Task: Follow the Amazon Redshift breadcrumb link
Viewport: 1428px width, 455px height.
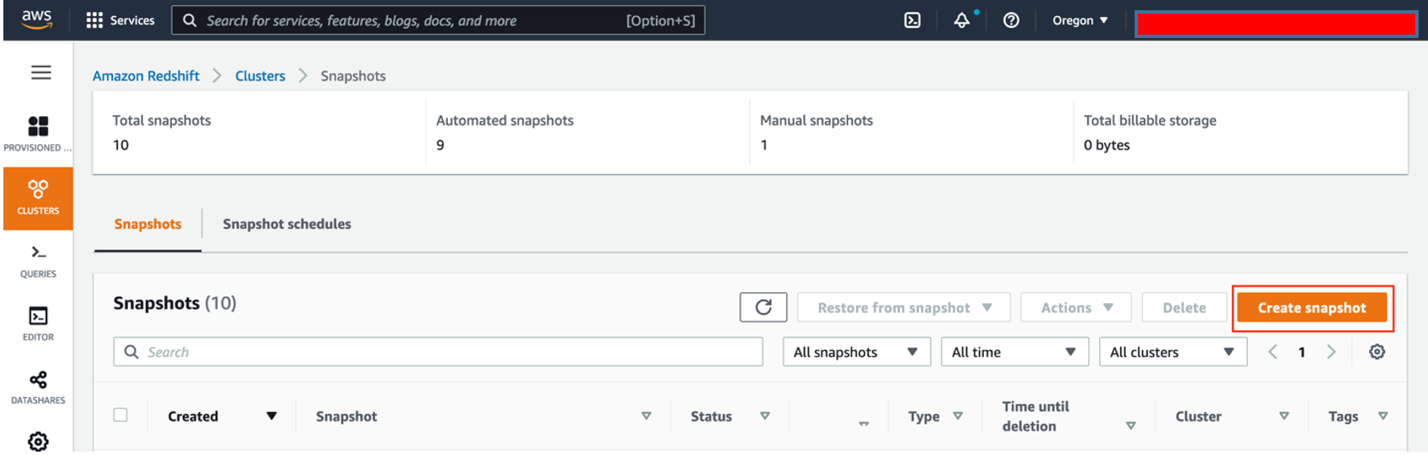Action: tap(146, 76)
